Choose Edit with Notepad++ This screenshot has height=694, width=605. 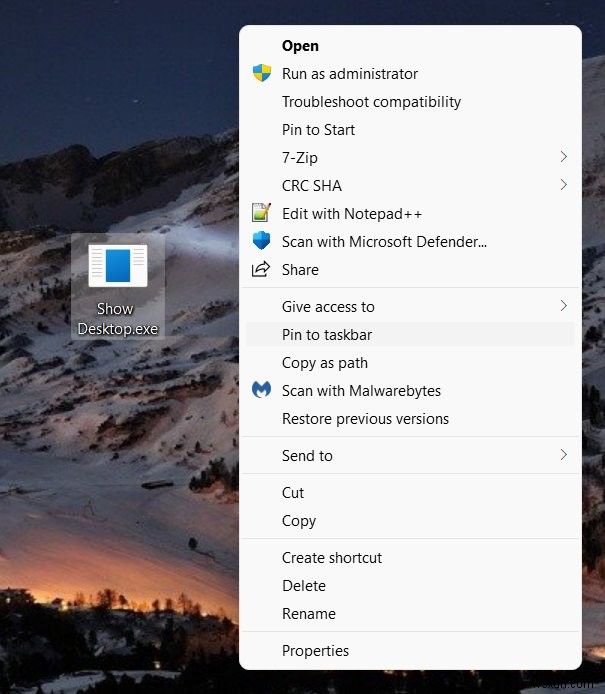[x=410, y=214]
